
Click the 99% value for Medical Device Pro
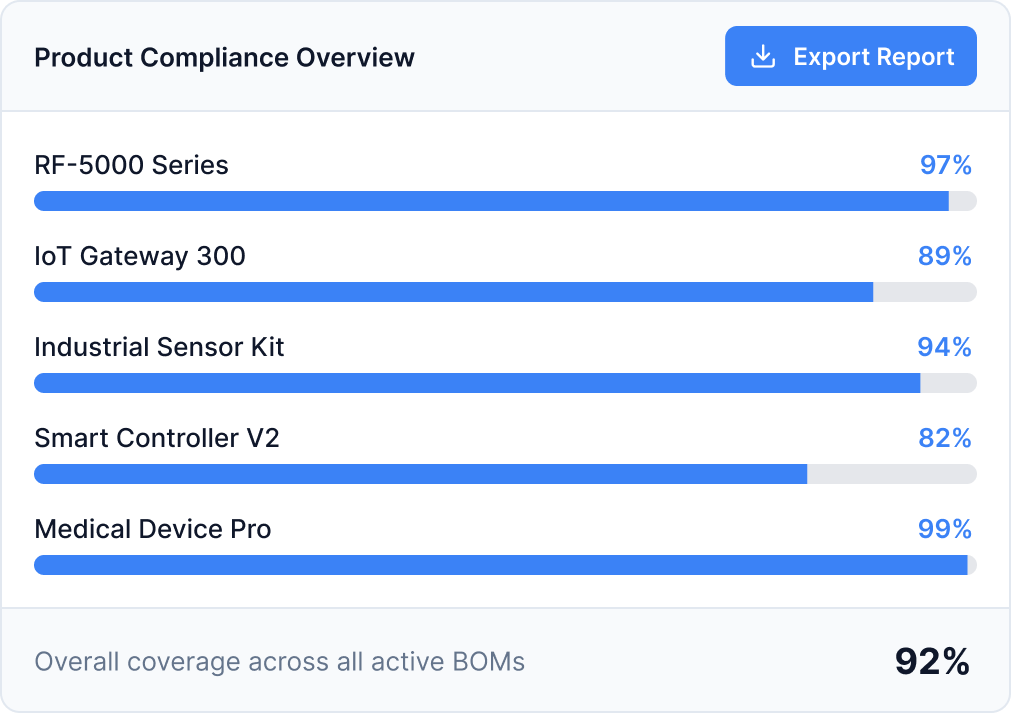pyautogui.click(x=946, y=529)
